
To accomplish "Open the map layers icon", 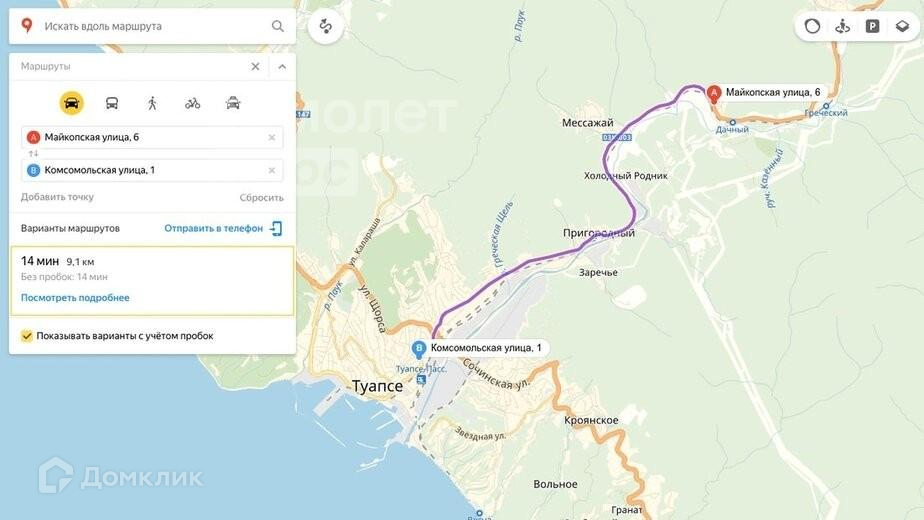I will pos(902,26).
